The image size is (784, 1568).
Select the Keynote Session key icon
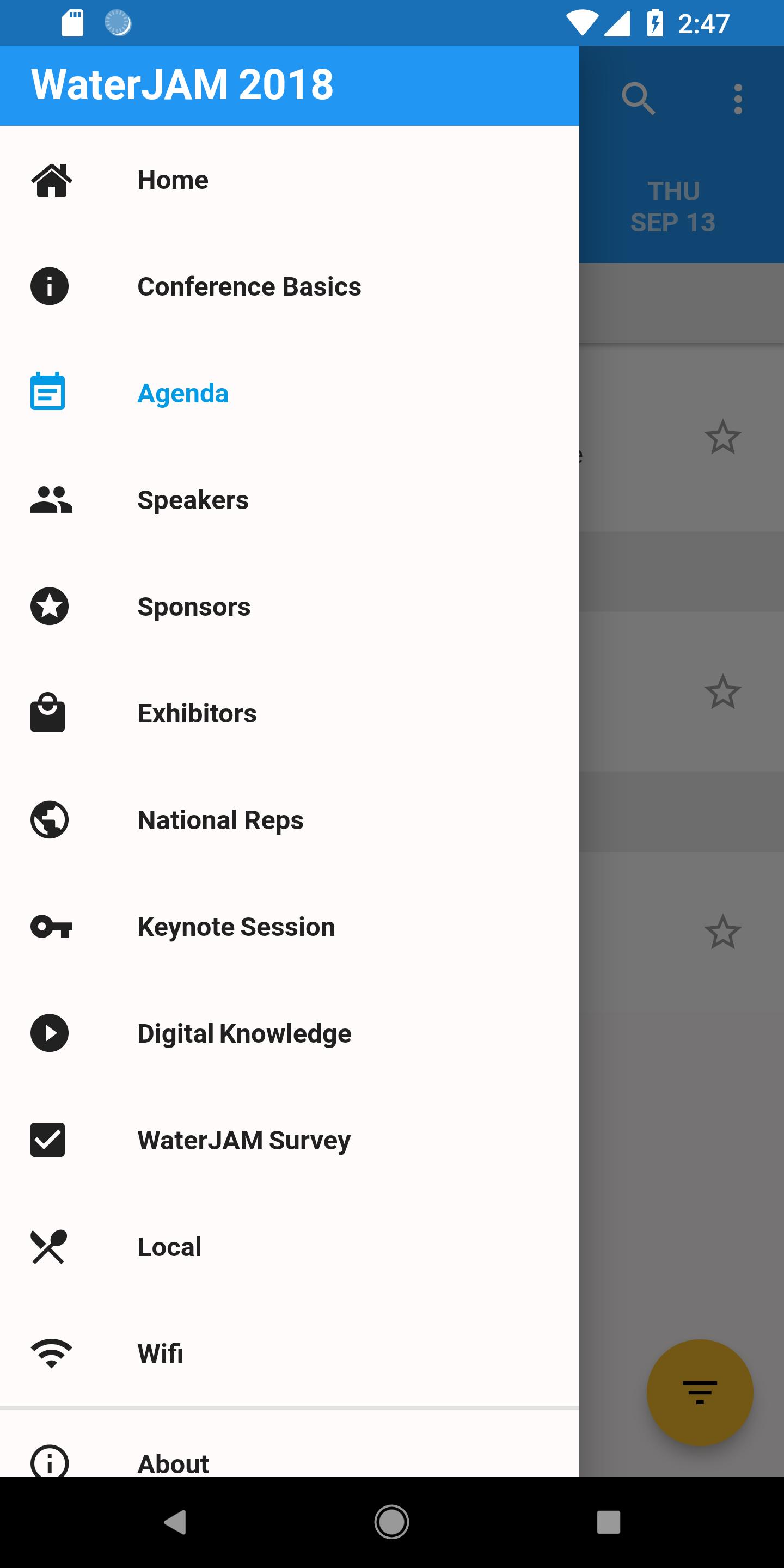[x=51, y=927]
